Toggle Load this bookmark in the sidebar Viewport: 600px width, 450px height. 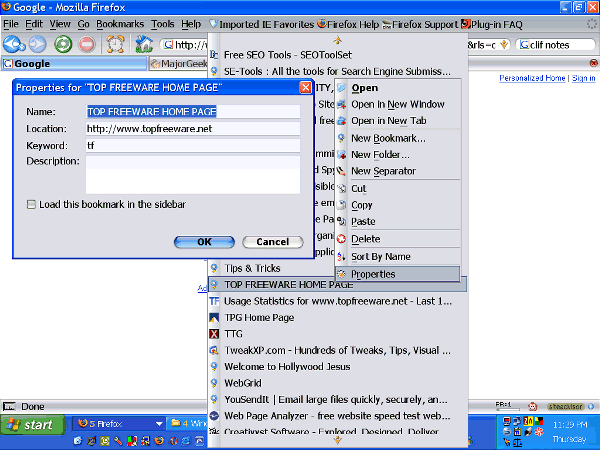tap(31, 204)
